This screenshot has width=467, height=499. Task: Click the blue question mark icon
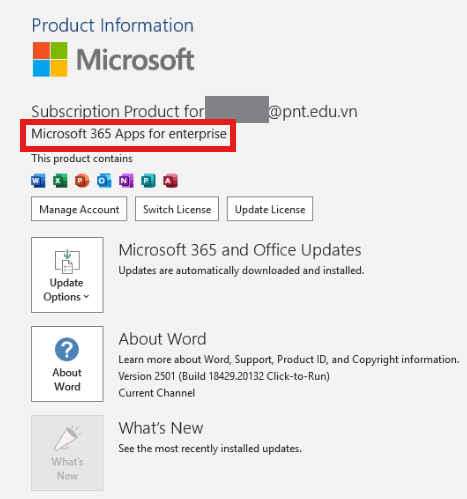click(67, 349)
